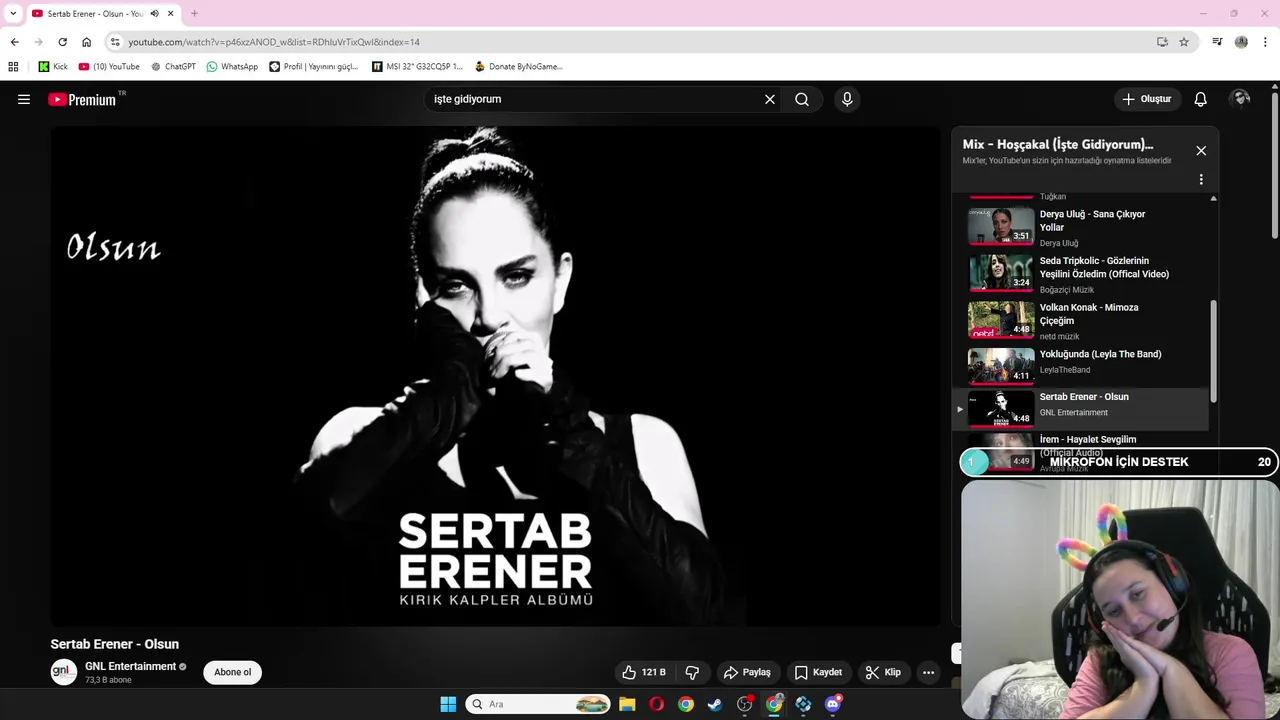
Task: Click the page vertical scrollbar
Action: pyautogui.click(x=1275, y=165)
